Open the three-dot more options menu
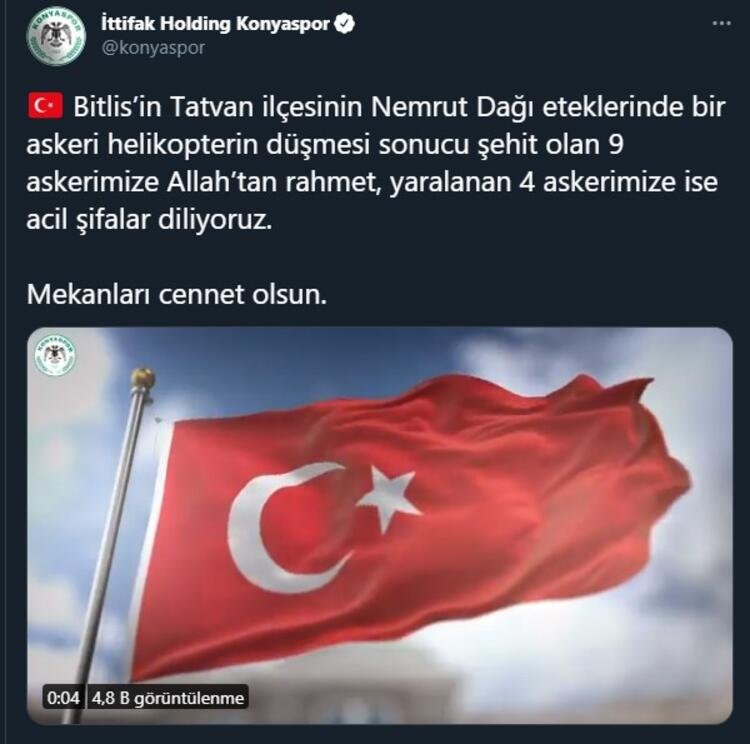This screenshot has width=750, height=744. [721, 23]
